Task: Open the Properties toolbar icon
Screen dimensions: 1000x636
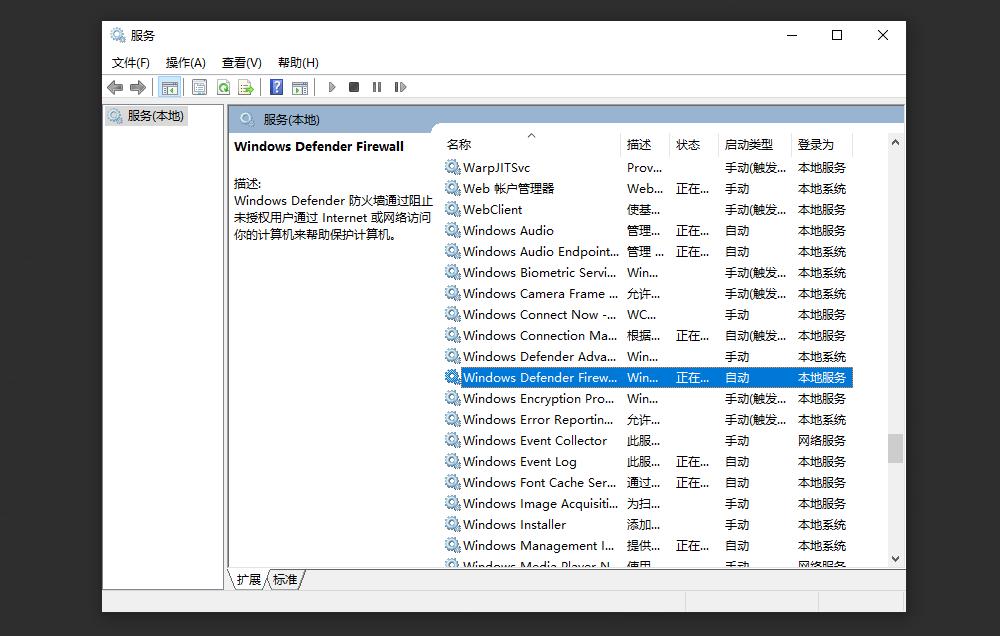Action: pyautogui.click(x=200, y=87)
